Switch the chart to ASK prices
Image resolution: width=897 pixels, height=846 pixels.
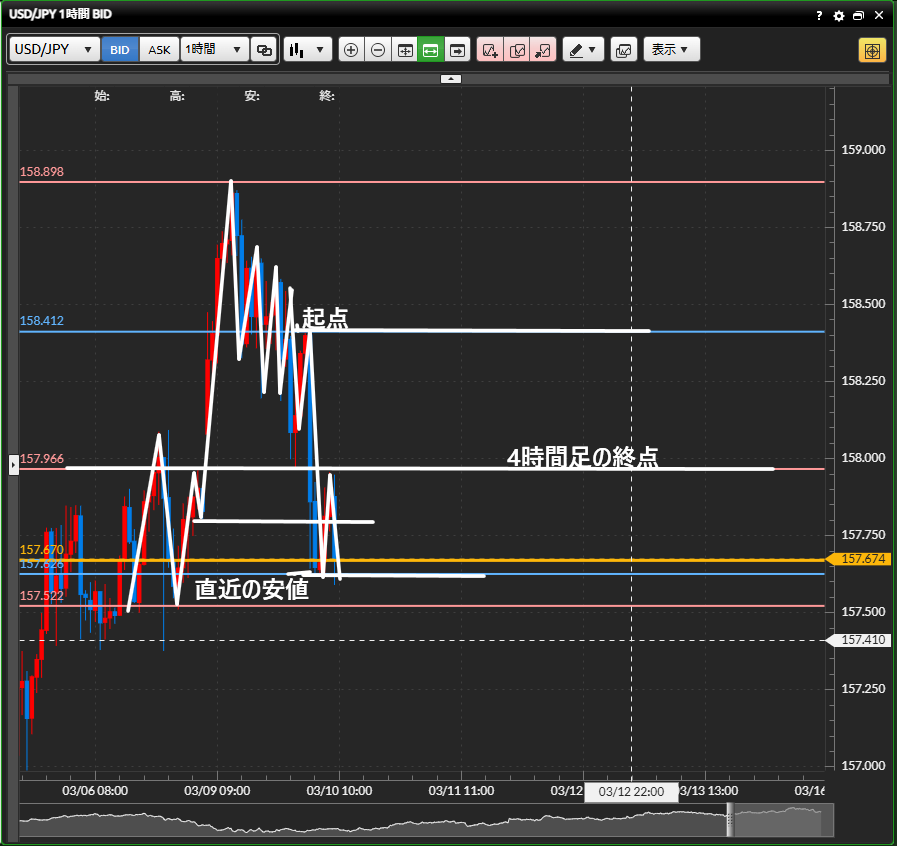tap(159, 49)
